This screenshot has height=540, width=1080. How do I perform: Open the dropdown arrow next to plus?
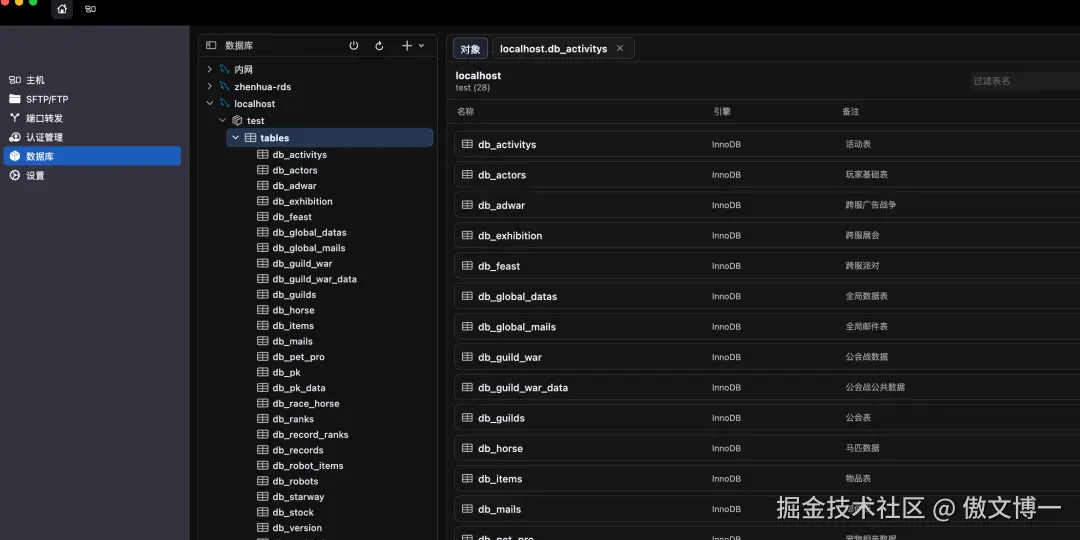click(422, 45)
